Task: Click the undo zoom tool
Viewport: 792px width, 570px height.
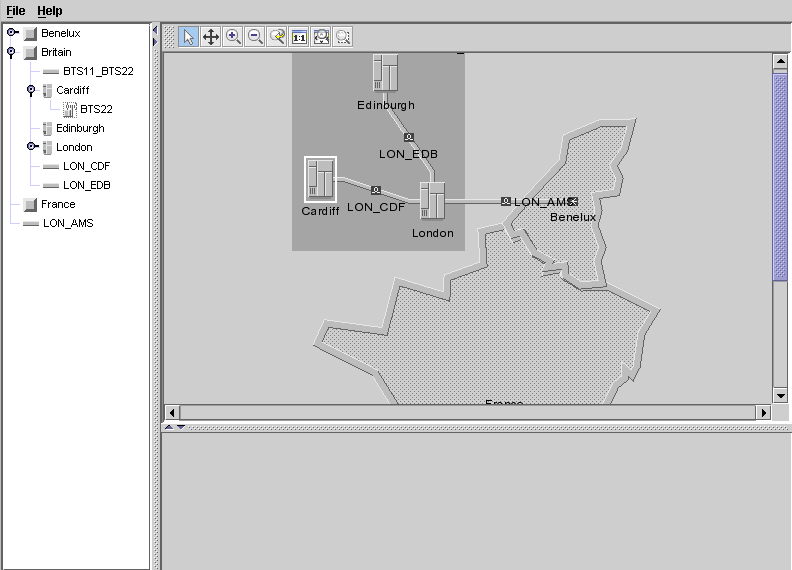Action: pos(277,37)
